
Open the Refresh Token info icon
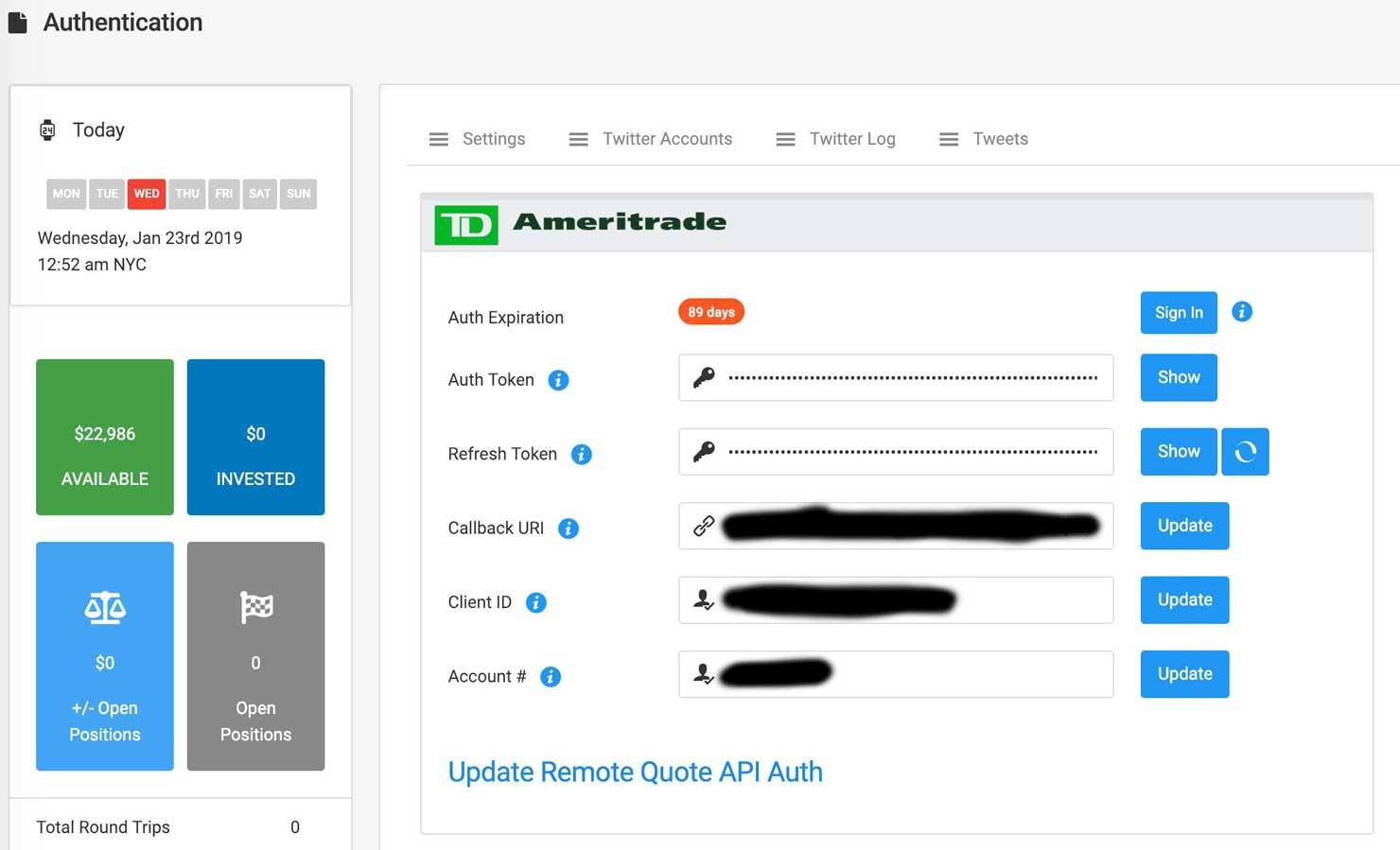click(x=581, y=455)
